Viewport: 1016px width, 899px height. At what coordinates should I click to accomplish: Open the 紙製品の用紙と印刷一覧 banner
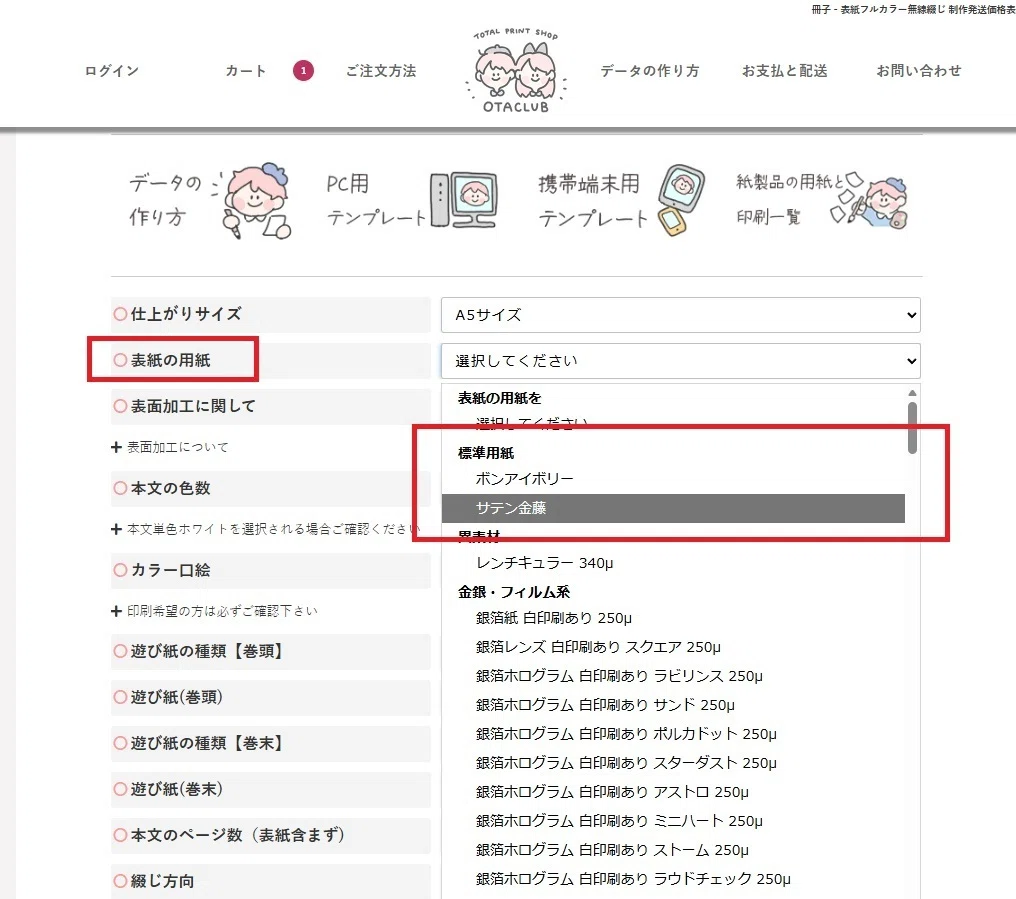(822, 200)
